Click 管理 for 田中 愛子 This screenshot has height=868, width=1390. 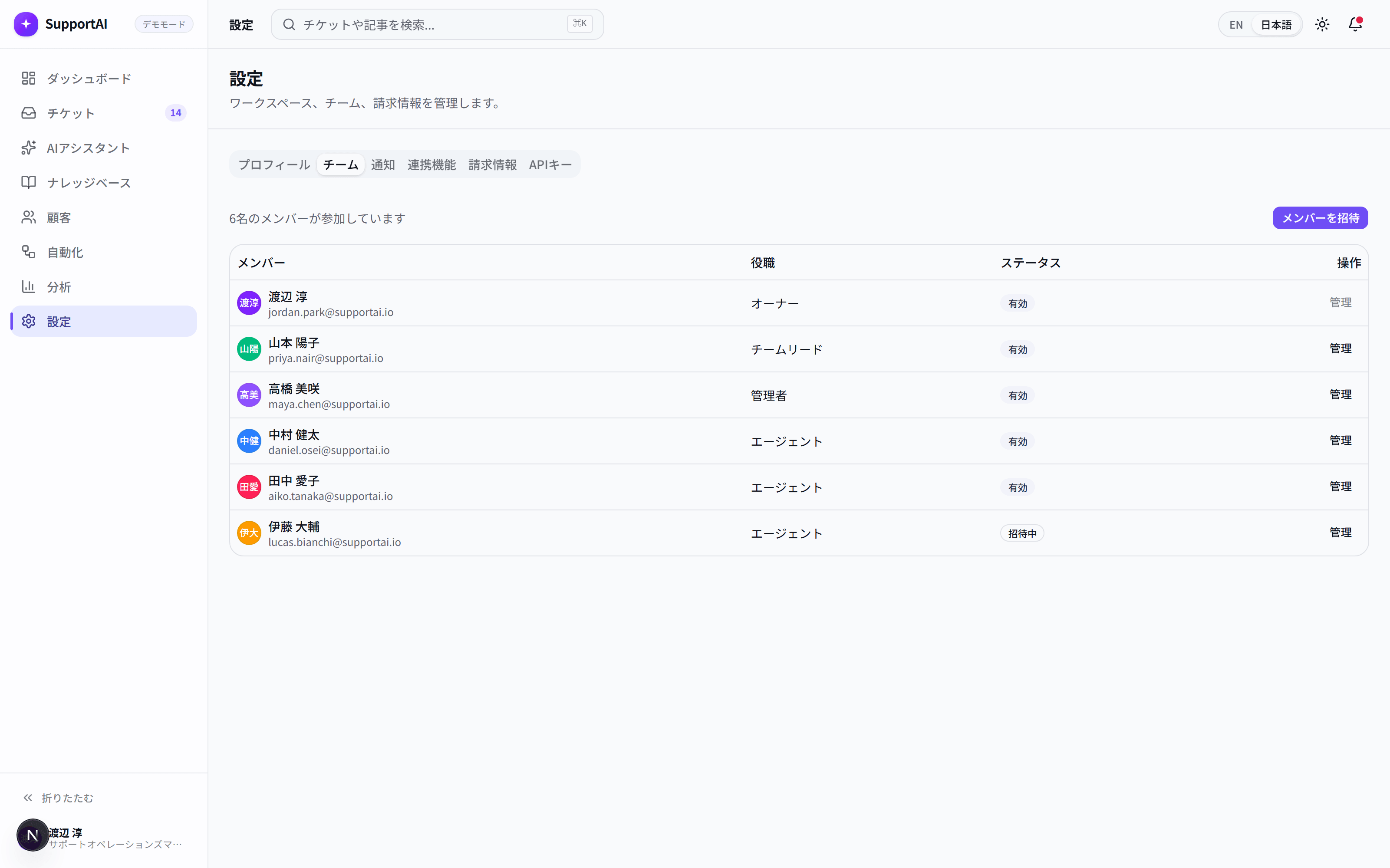(x=1341, y=486)
